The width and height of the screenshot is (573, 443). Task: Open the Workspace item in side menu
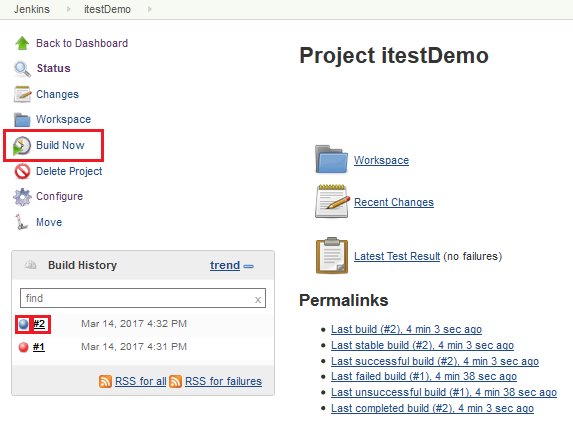point(63,119)
